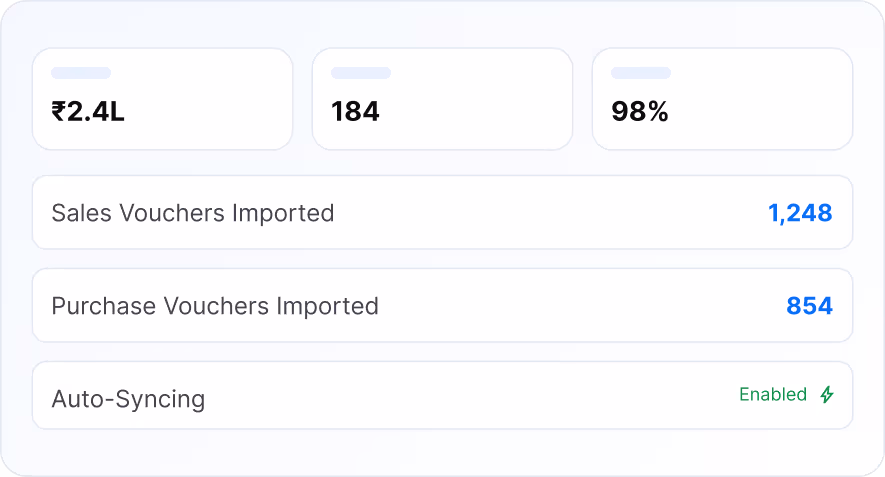Open the Purchase Vouchers Imported row

pyautogui.click(x=442, y=305)
